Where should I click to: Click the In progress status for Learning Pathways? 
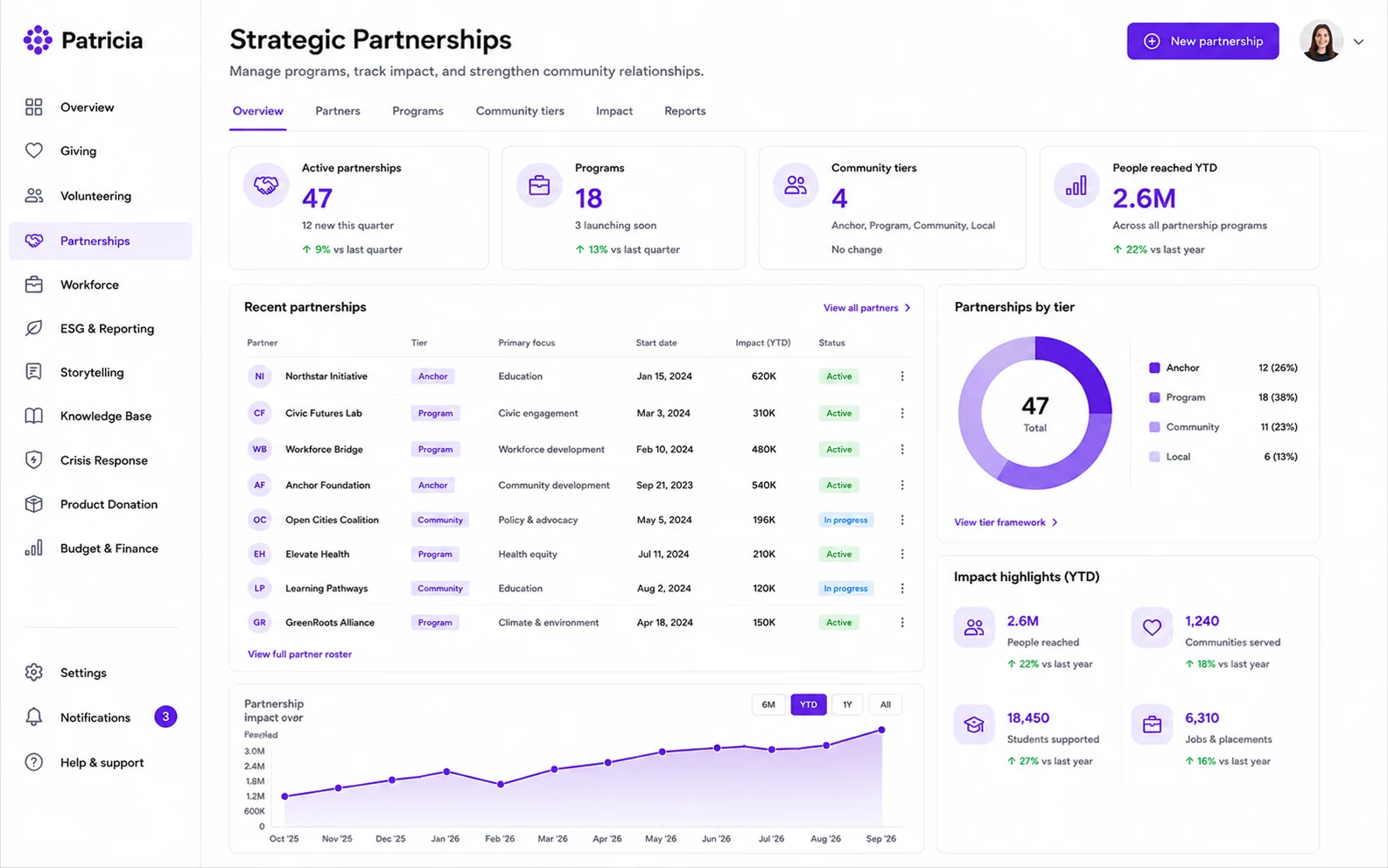(845, 588)
